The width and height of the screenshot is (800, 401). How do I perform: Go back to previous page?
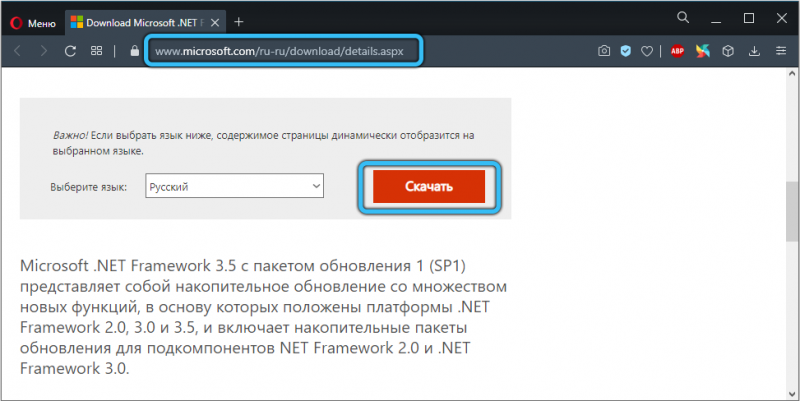[18, 51]
